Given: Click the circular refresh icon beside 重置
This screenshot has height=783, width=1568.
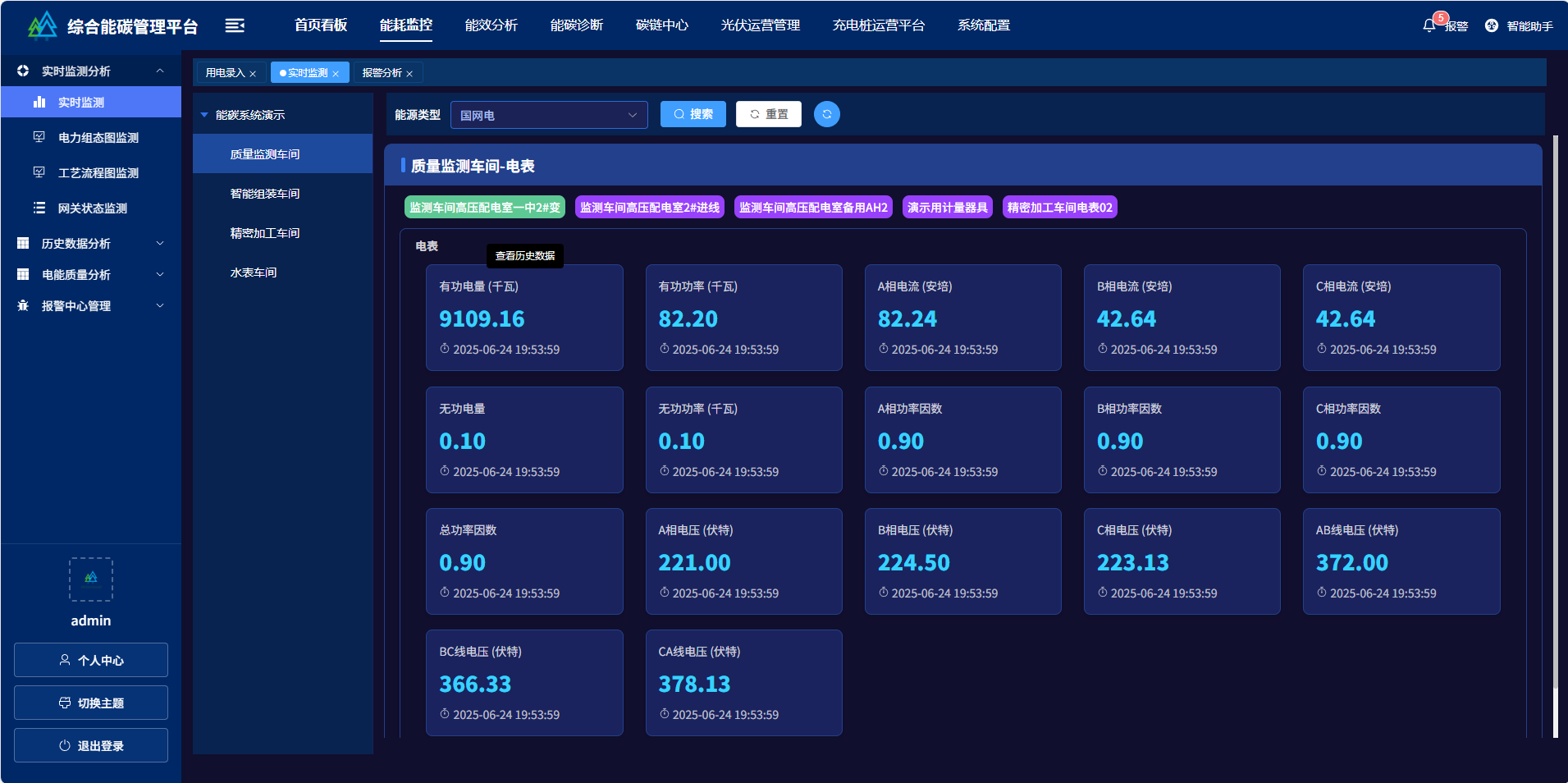Looking at the screenshot, I should click(x=827, y=114).
